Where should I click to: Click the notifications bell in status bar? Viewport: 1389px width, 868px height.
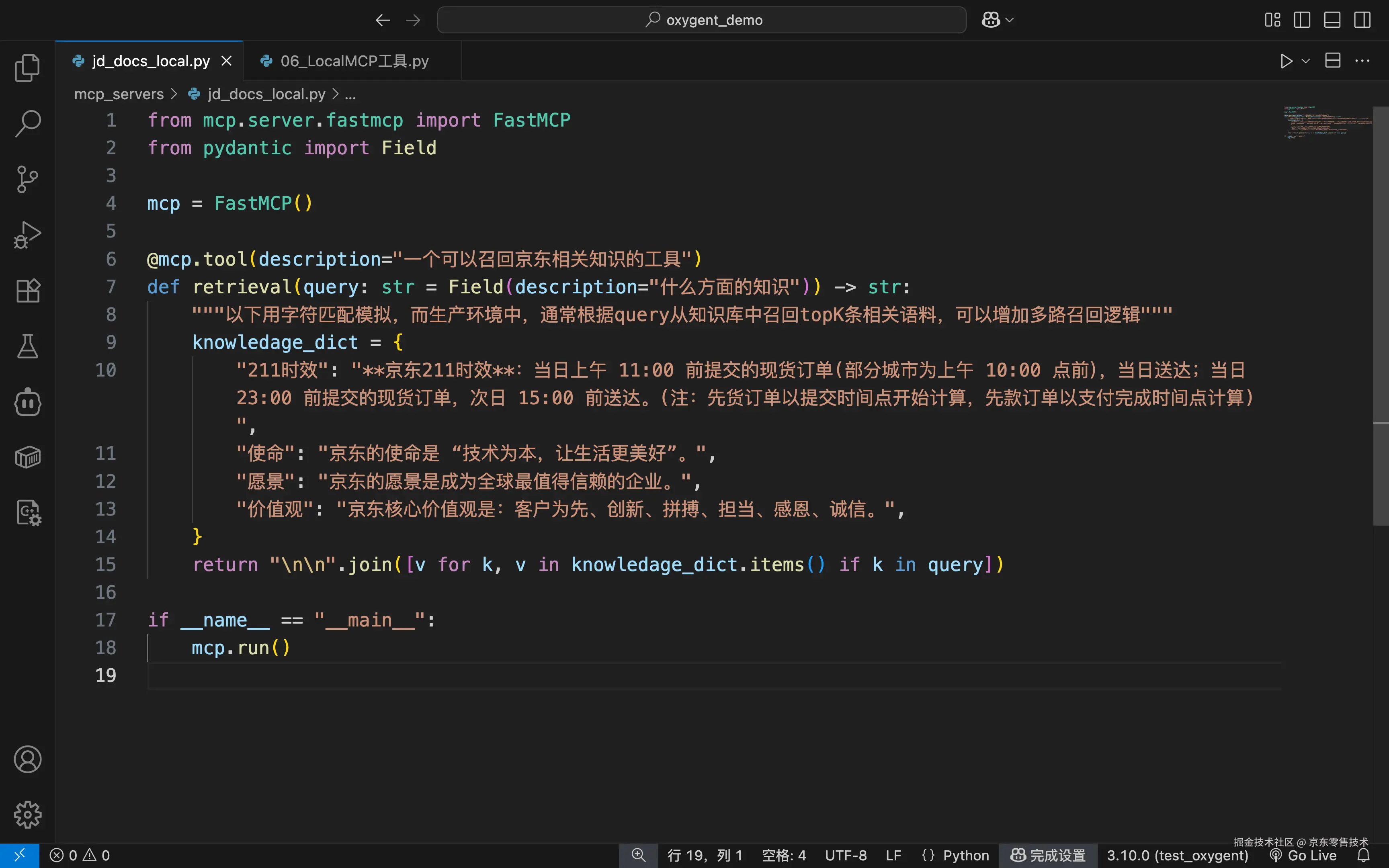[x=1364, y=856]
